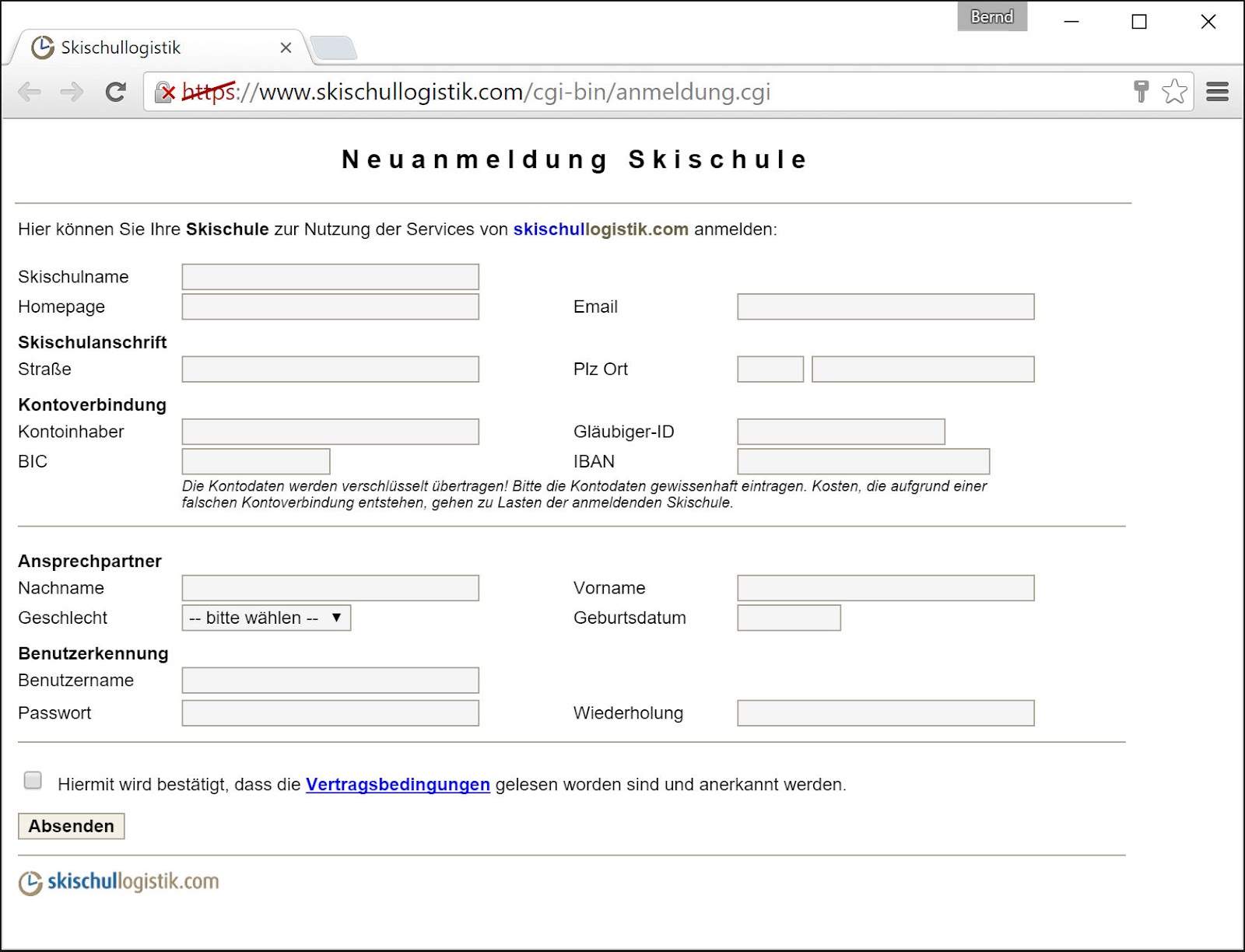Viewport: 1245px width, 952px height.
Task: Focus the Straße input field
Action: [x=331, y=369]
